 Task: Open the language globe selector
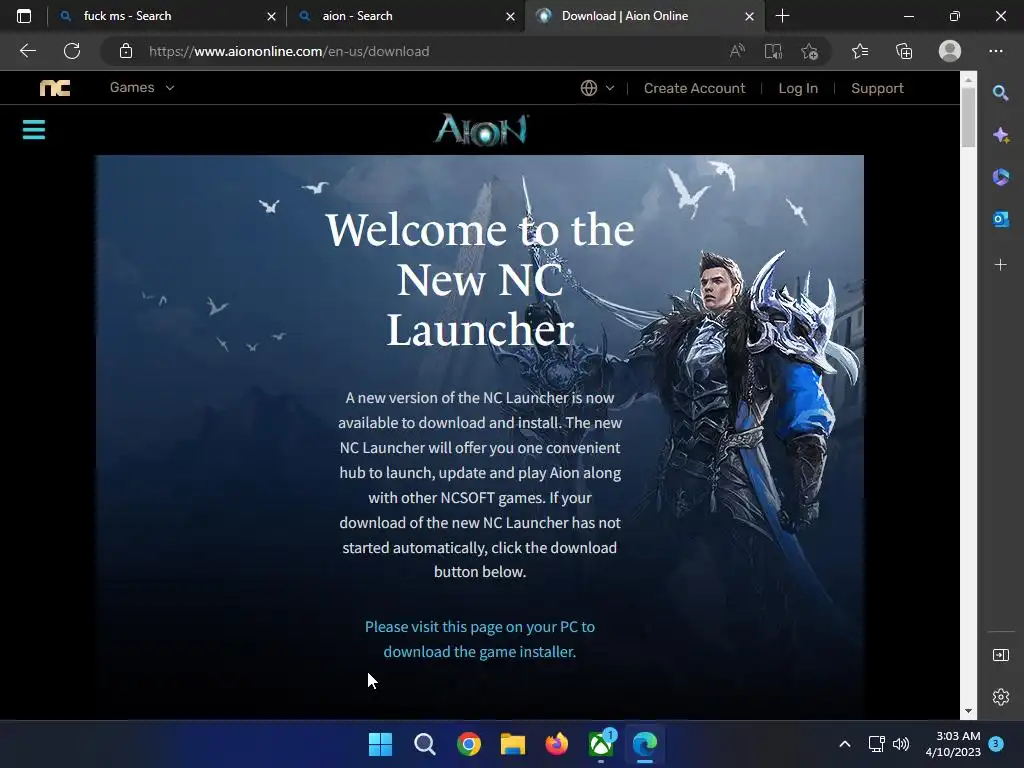(x=597, y=88)
